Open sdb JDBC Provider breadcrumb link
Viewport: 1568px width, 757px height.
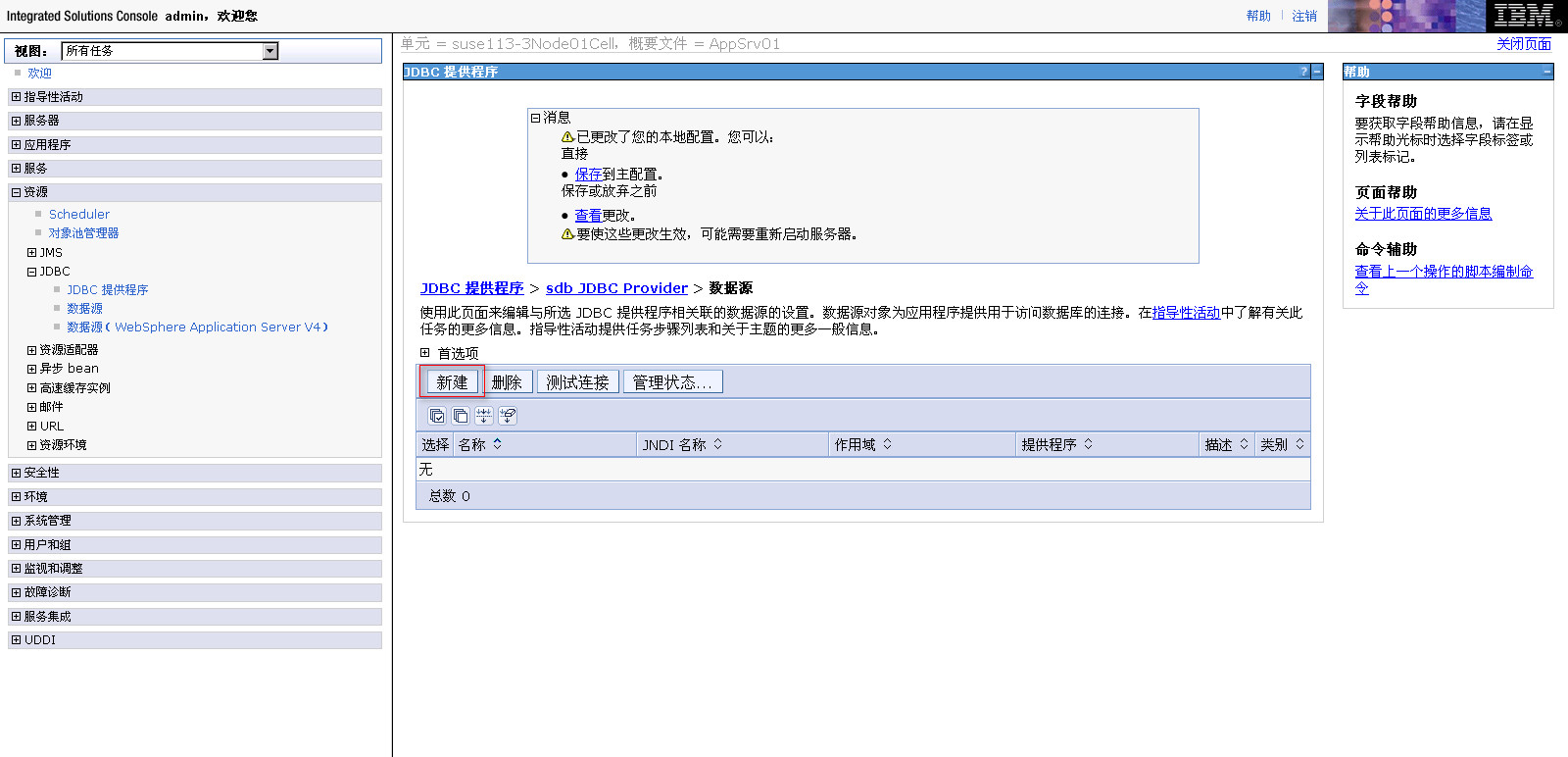tap(617, 288)
